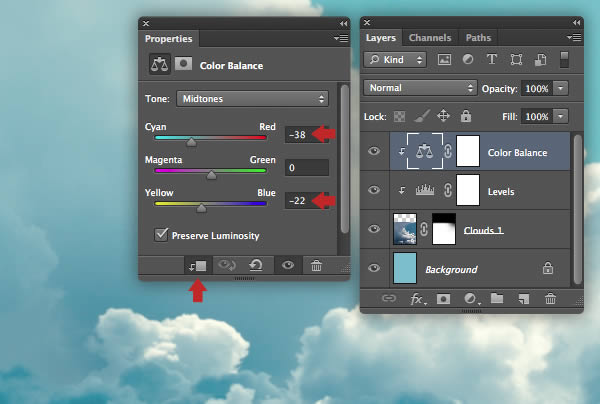Screen dimensions: 600x404
Task: Create a new group folder icon
Action: click(497, 298)
